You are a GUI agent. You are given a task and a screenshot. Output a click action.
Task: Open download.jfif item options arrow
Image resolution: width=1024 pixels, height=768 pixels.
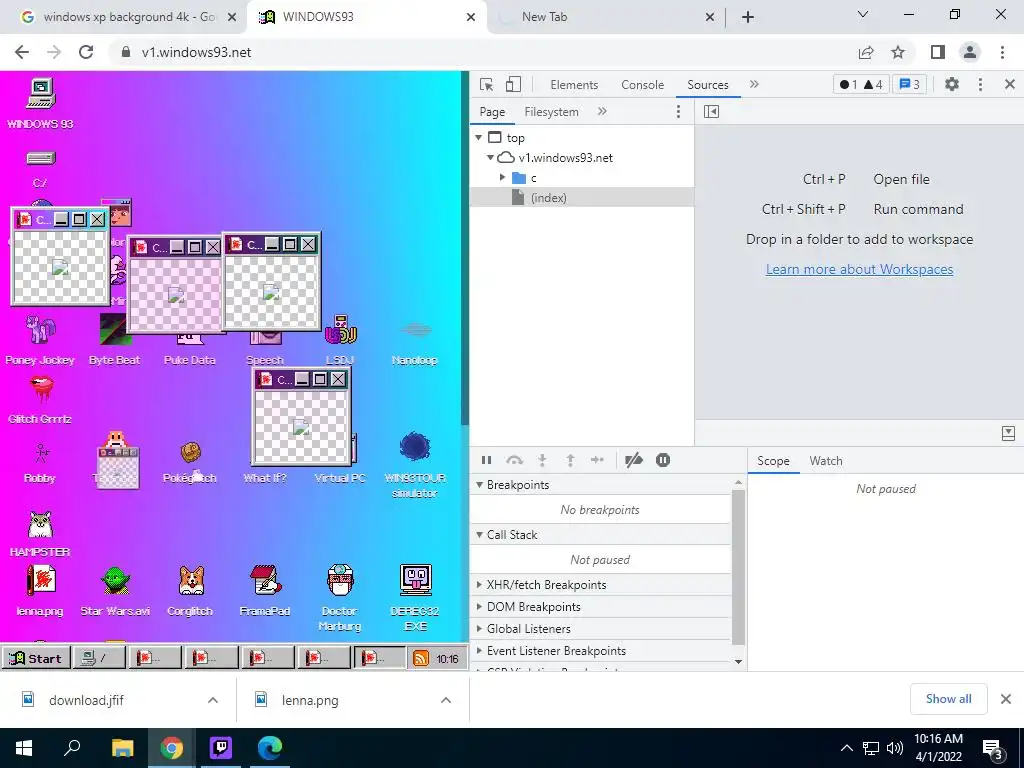click(x=213, y=700)
